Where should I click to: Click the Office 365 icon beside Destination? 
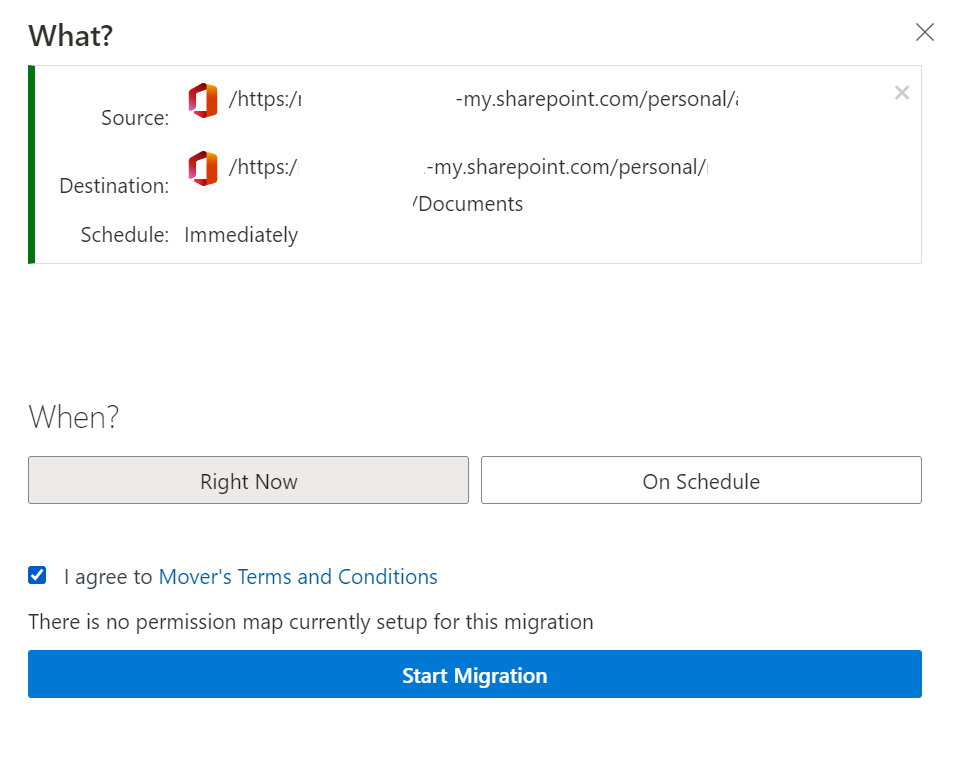point(203,168)
